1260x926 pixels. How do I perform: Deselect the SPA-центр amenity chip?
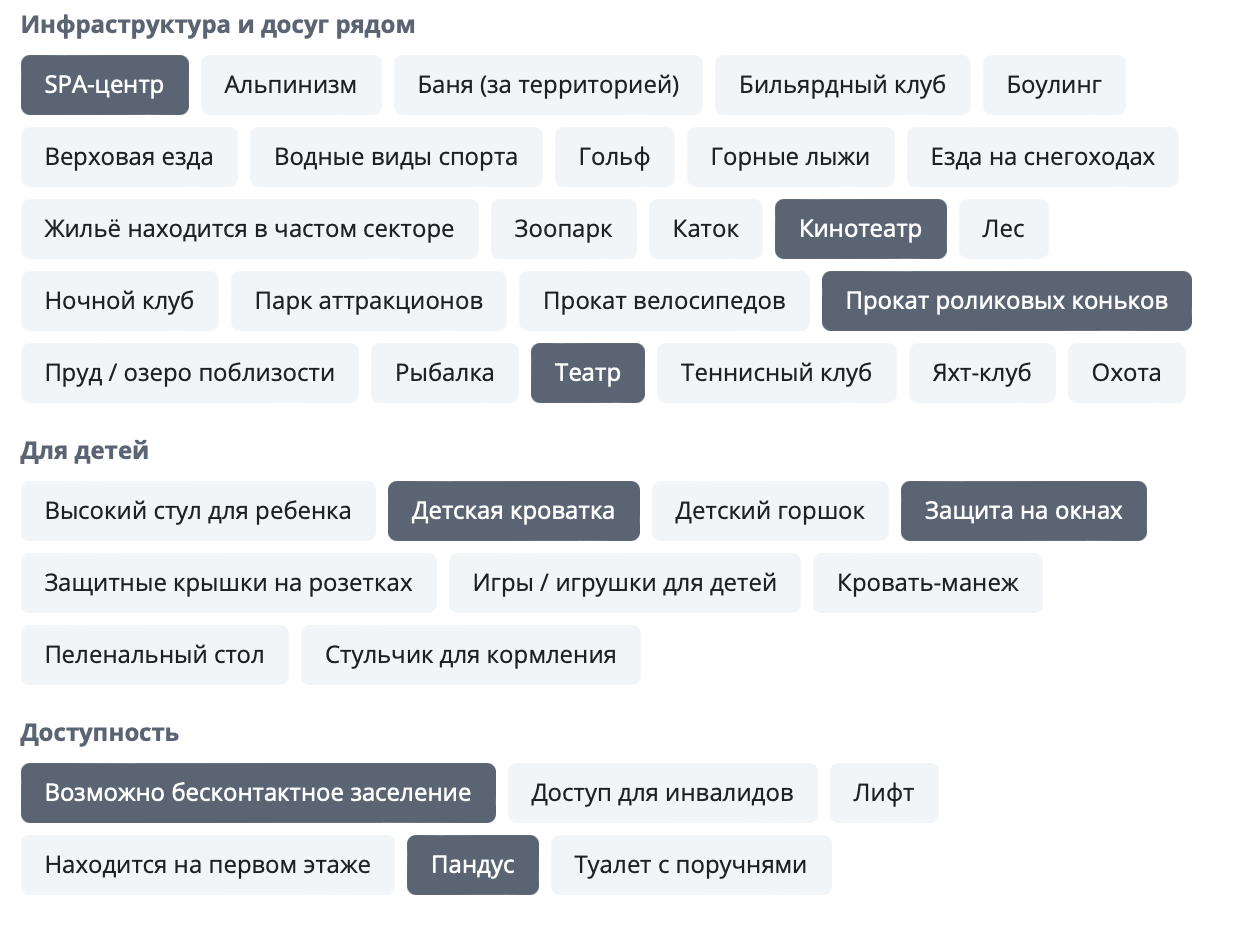point(104,85)
